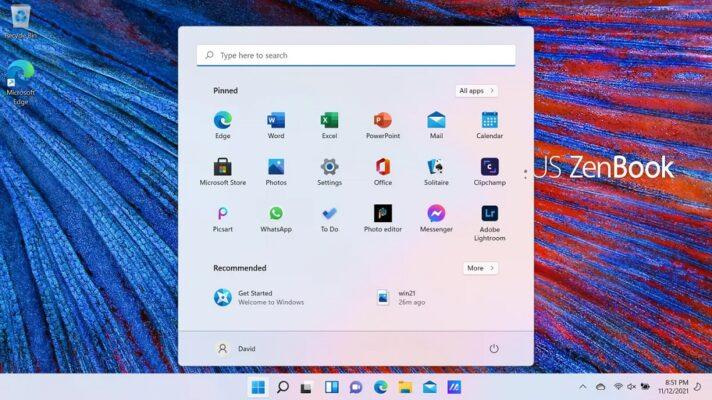
Task: Launch the Solitaire game
Action: 436,168
